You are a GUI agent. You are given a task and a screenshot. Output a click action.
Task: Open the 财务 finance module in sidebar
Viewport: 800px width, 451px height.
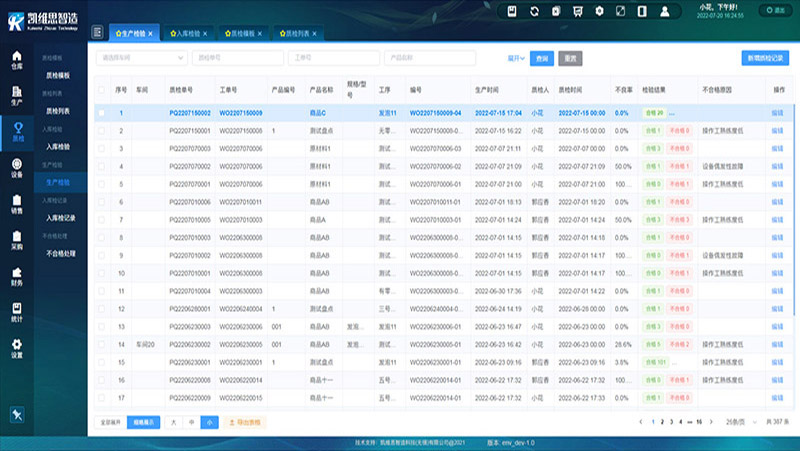17,277
